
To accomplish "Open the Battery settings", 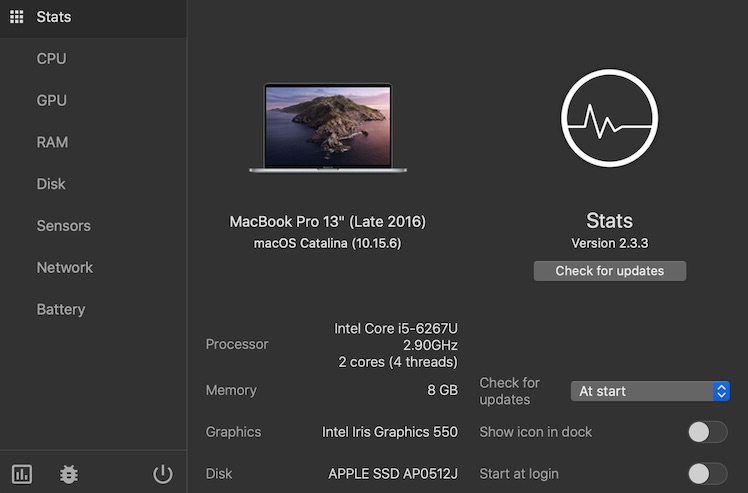I will click(x=61, y=310).
